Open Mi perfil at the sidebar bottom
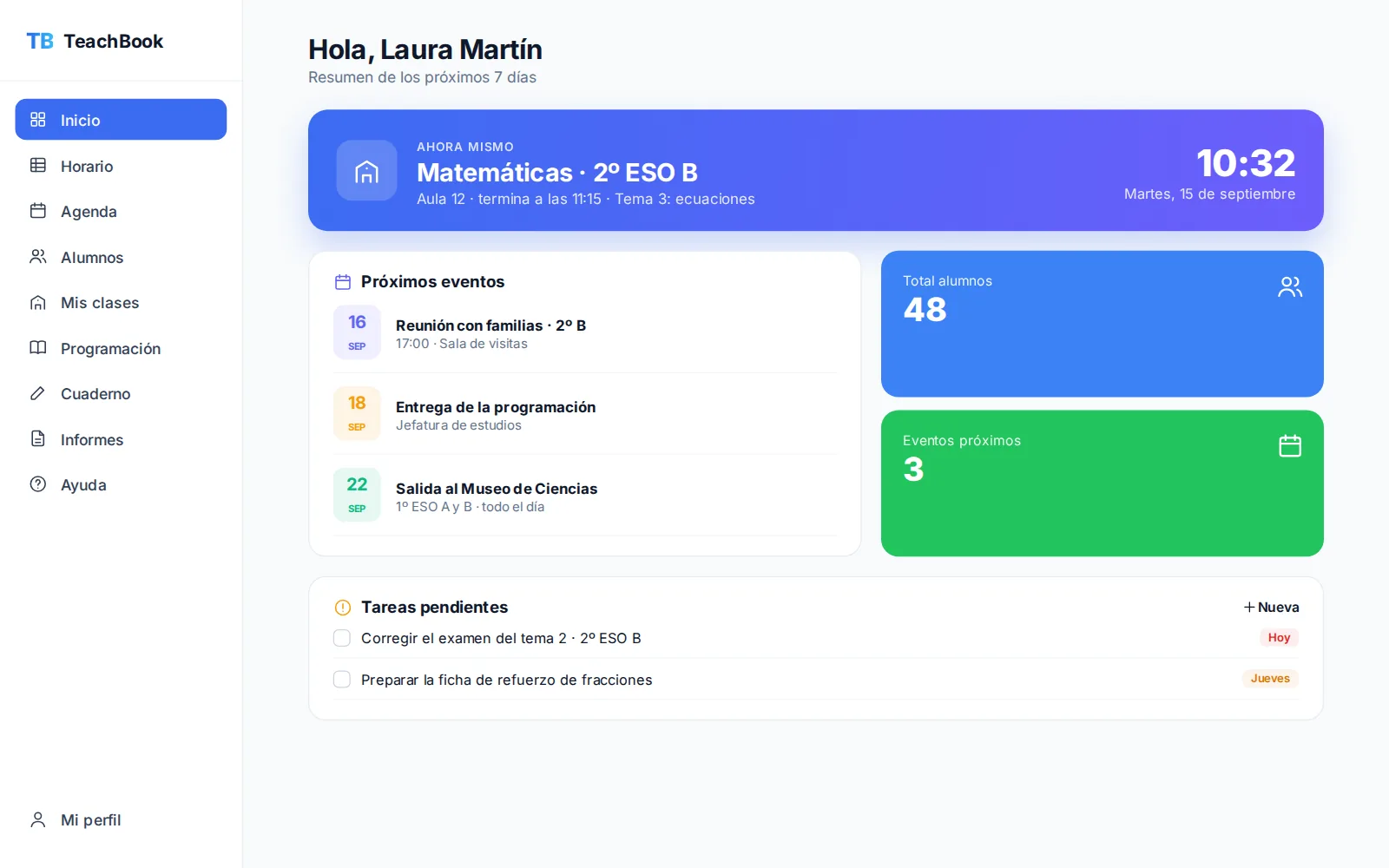This screenshot has height=868, width=1389. (x=121, y=819)
